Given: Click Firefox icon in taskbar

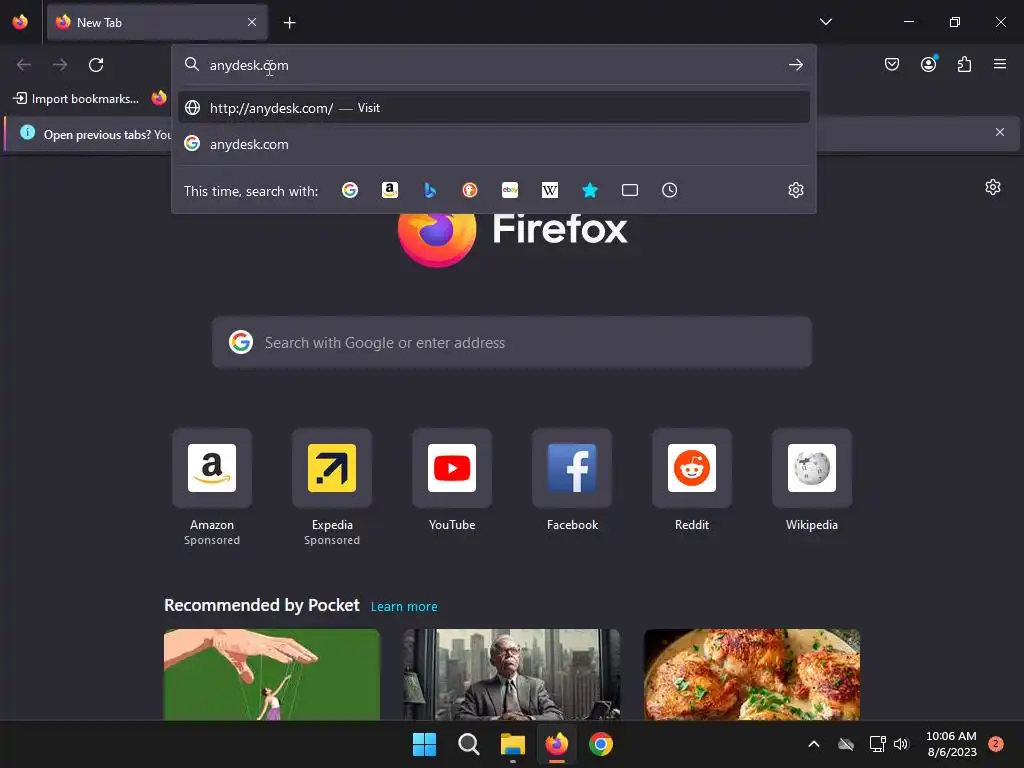Looking at the screenshot, I should click(556, 744).
